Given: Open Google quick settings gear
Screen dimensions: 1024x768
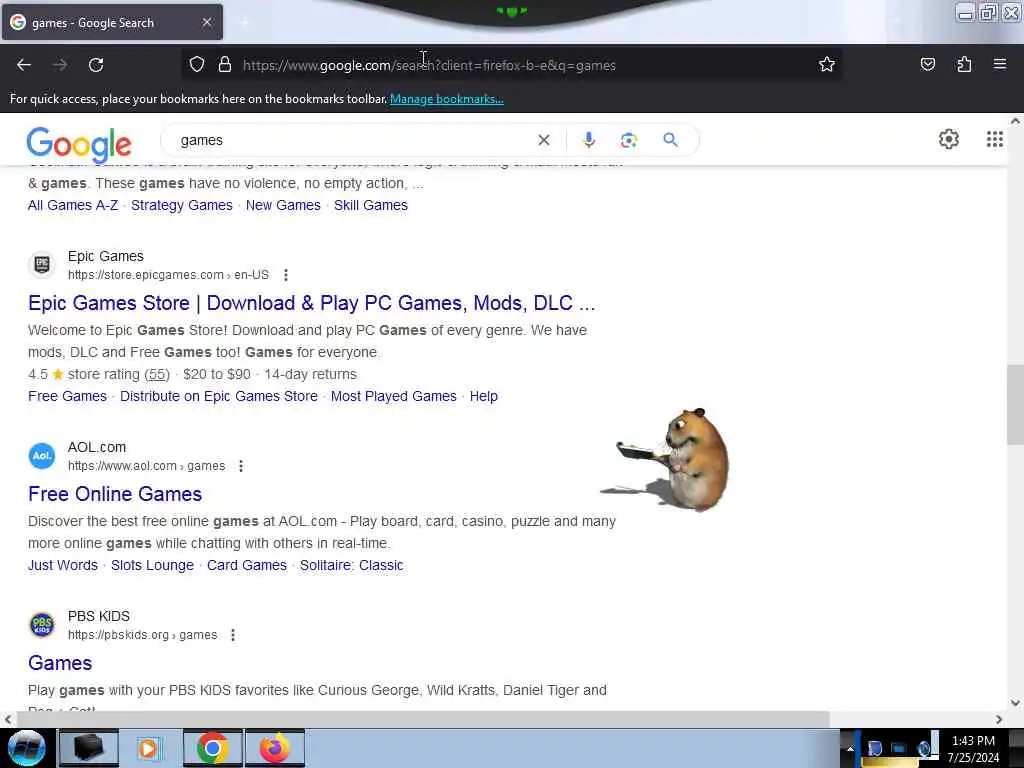Looking at the screenshot, I should tap(948, 139).
